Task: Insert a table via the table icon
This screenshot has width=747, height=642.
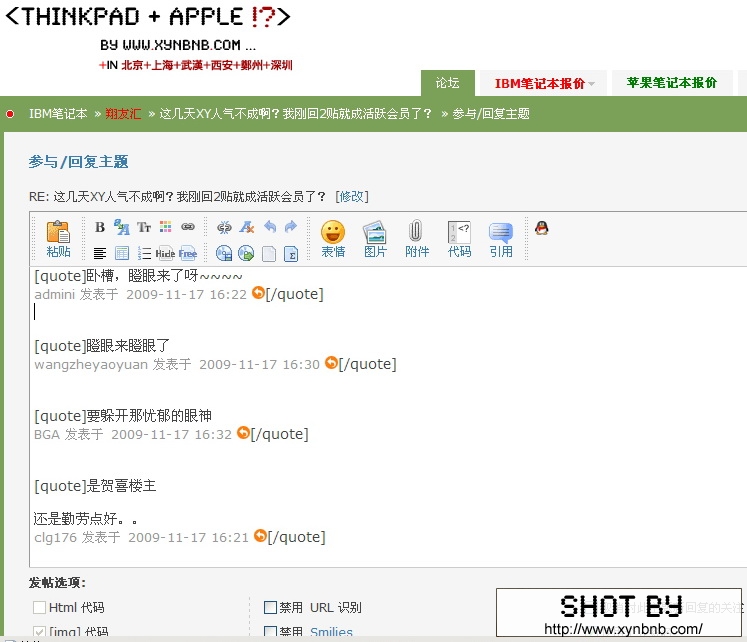Action: tap(122, 253)
